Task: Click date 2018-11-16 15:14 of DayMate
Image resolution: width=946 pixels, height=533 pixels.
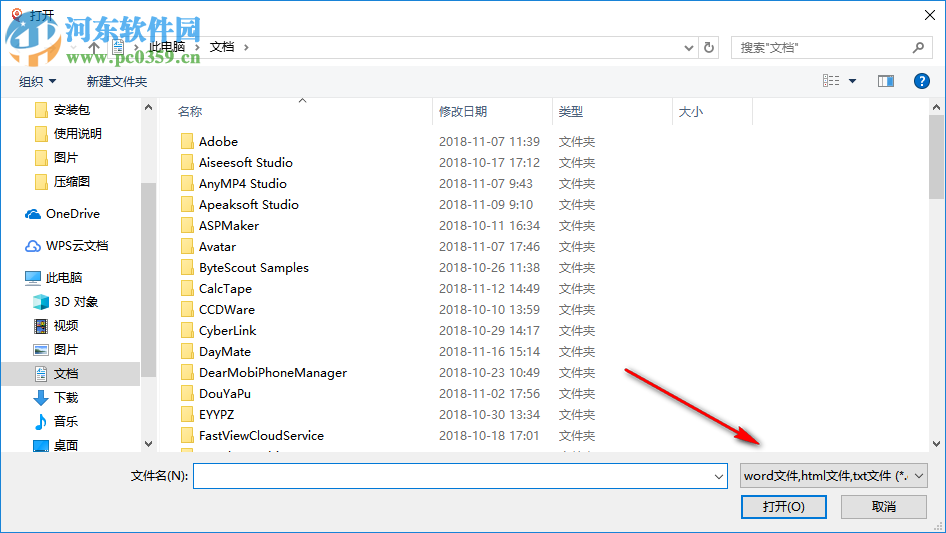Action: pos(489,352)
